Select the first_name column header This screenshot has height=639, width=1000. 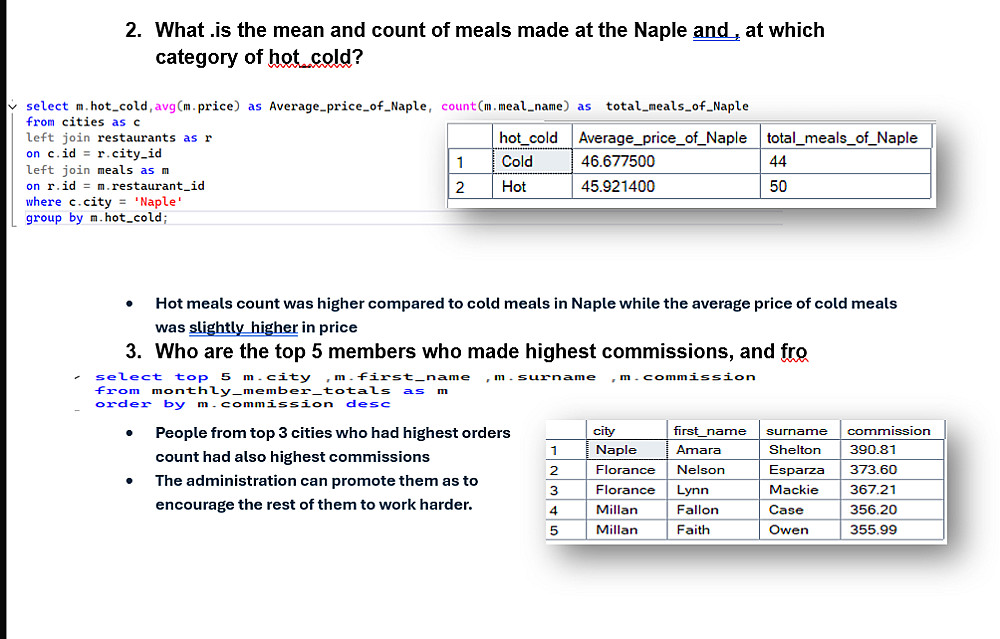coord(710,431)
